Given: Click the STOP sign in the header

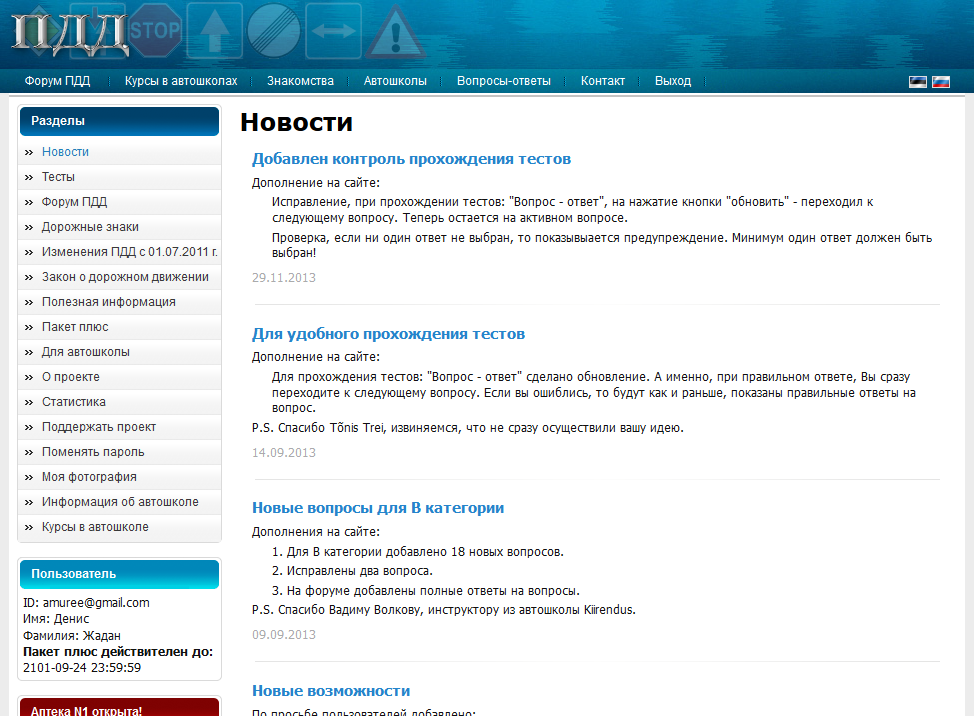Looking at the screenshot, I should click(x=155, y=28).
